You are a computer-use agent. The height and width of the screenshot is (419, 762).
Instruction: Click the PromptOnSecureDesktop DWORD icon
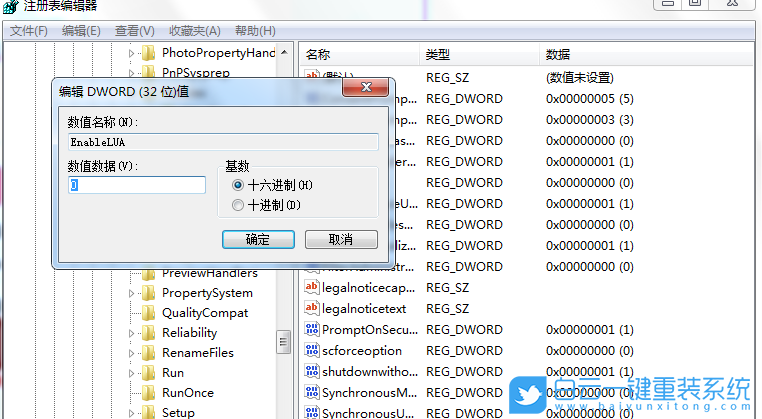click(312, 329)
